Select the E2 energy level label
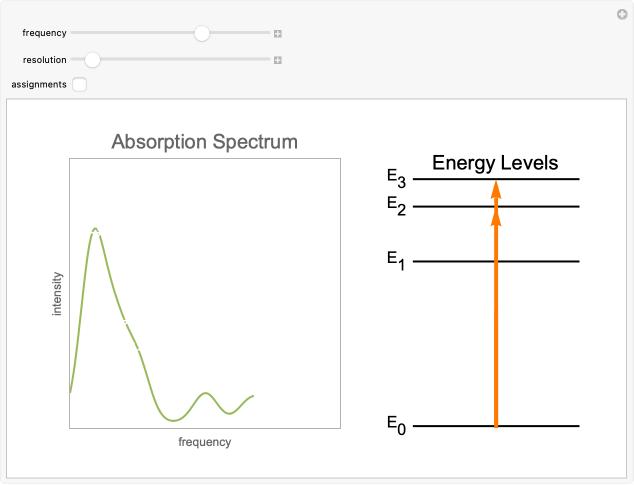Image resolution: width=634 pixels, height=485 pixels. [397, 206]
